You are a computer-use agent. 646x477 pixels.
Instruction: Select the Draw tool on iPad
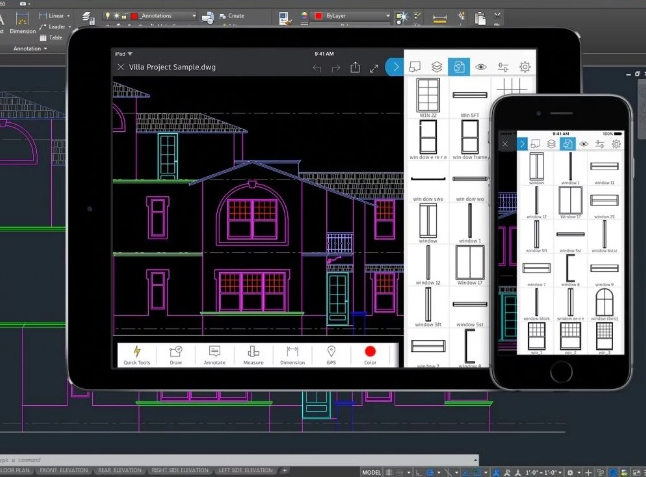pyautogui.click(x=176, y=353)
